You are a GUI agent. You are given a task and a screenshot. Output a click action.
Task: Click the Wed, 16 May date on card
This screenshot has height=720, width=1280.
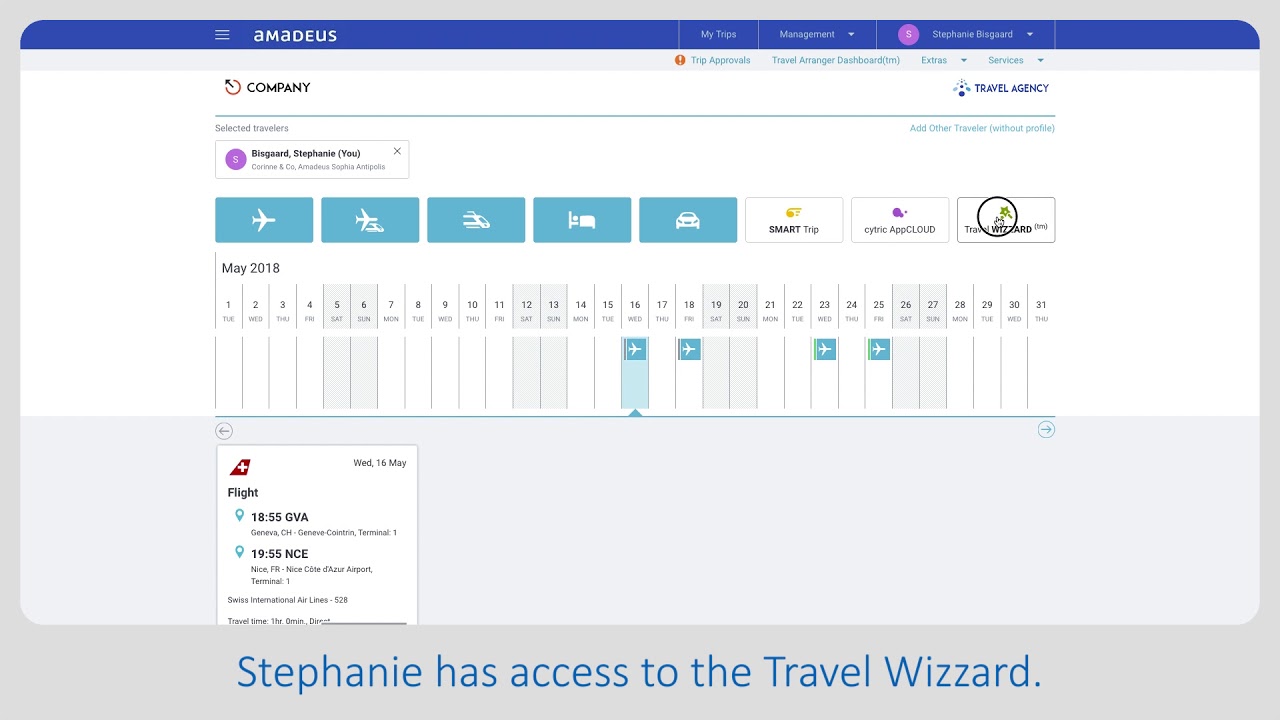[x=380, y=464]
